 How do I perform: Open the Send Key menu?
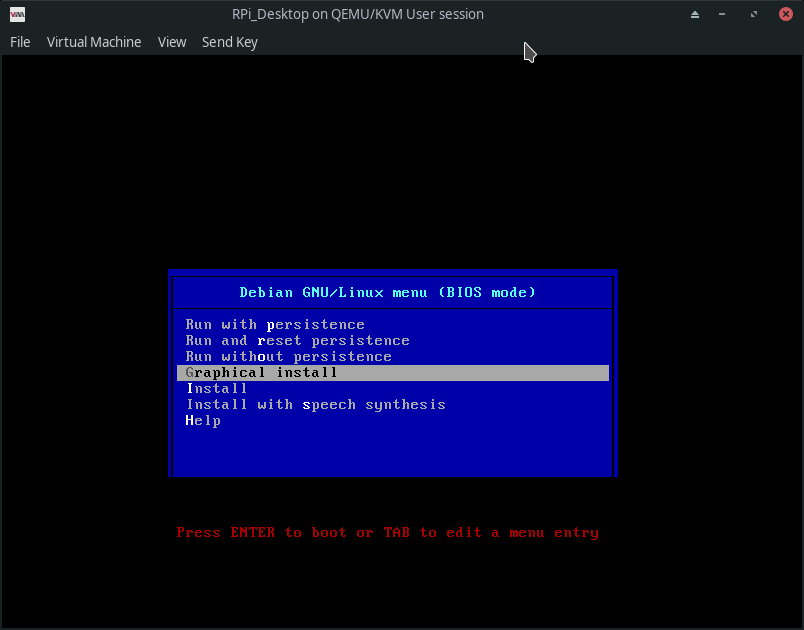[x=230, y=42]
